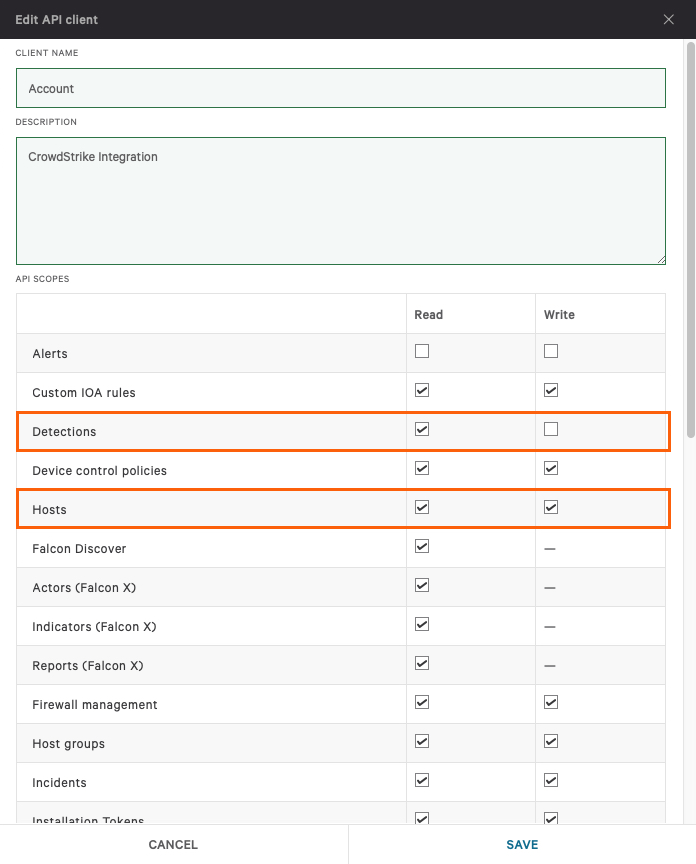The height and width of the screenshot is (864, 696).
Task: Disable Write access for Firewall management
Action: (x=550, y=702)
